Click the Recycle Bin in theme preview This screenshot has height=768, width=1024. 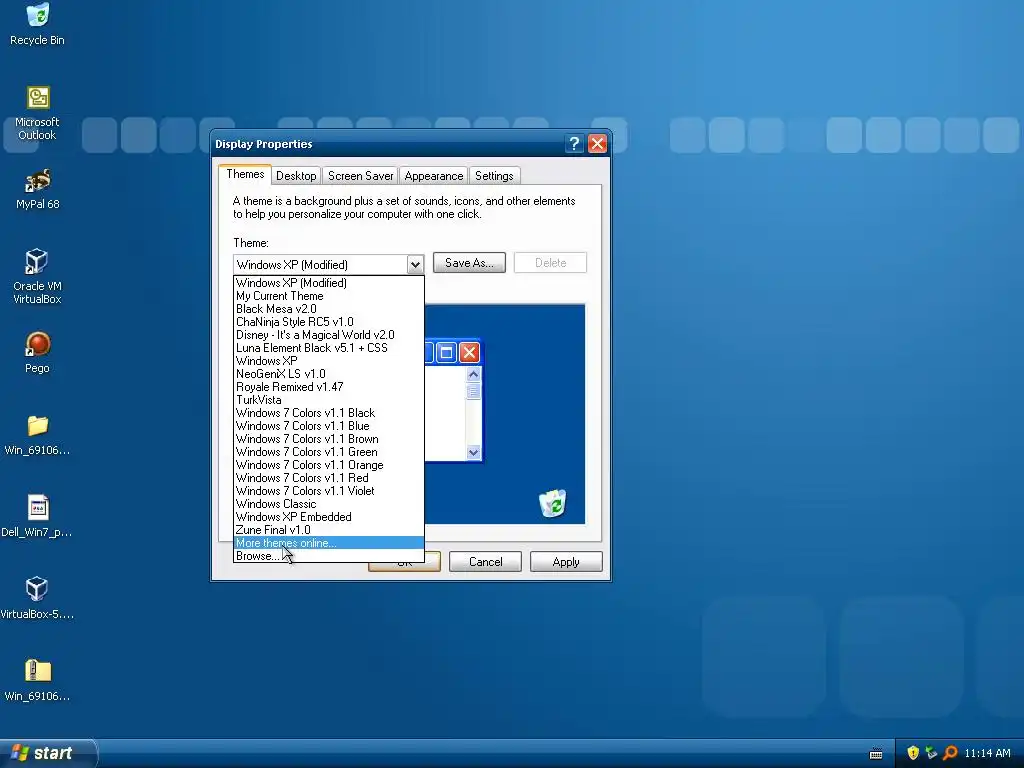tap(552, 504)
